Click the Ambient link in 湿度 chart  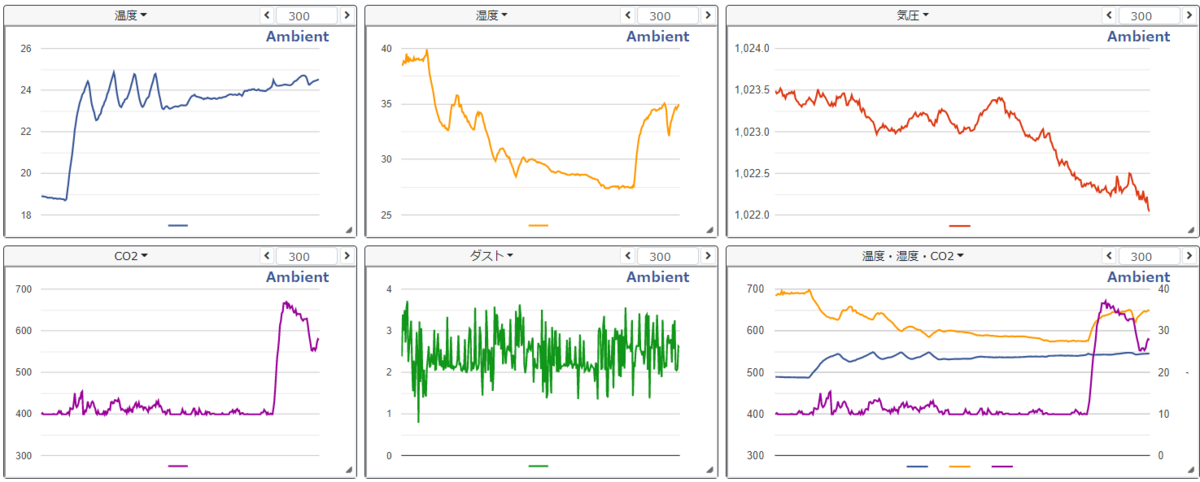[658, 36]
